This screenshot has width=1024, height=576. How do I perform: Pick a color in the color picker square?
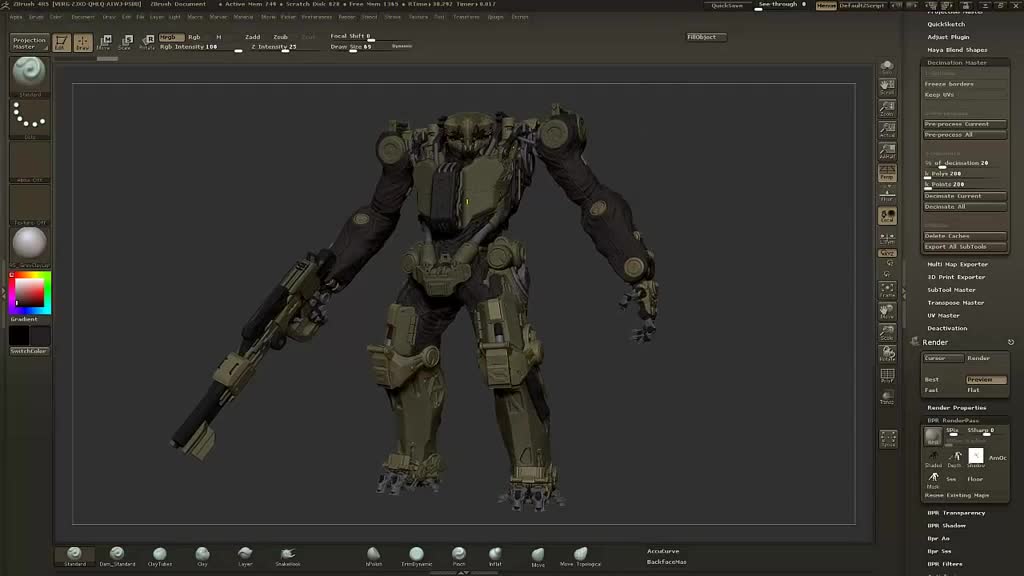(x=29, y=291)
